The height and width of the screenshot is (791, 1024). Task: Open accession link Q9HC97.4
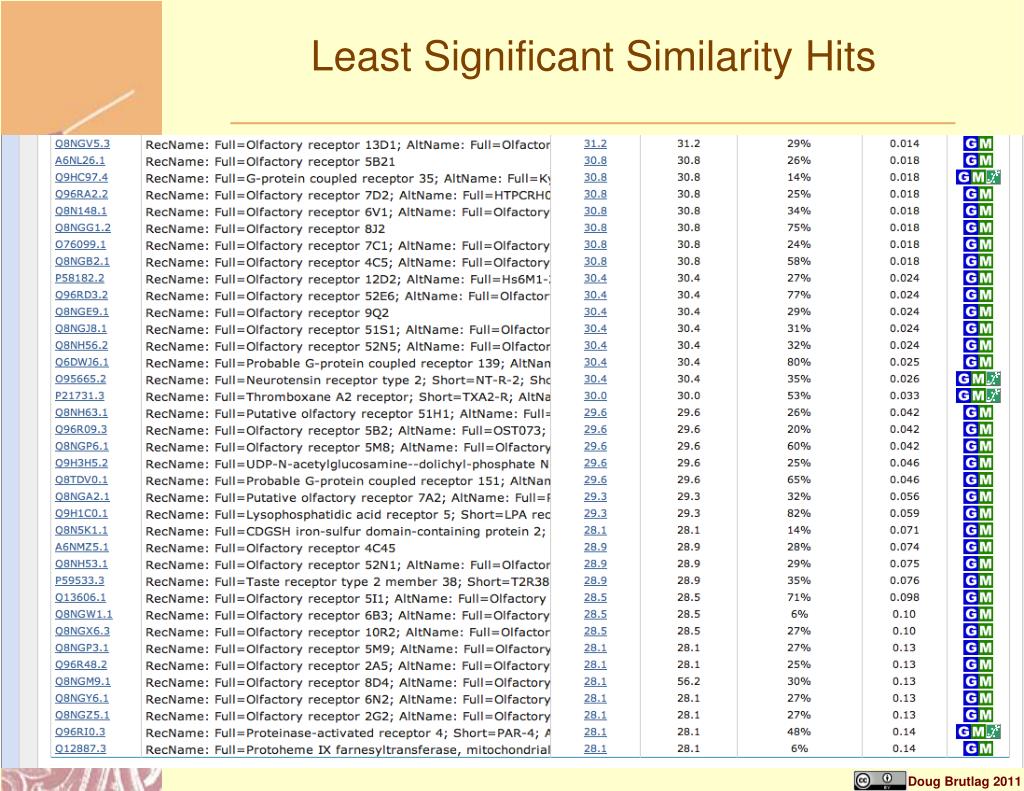[x=82, y=177]
